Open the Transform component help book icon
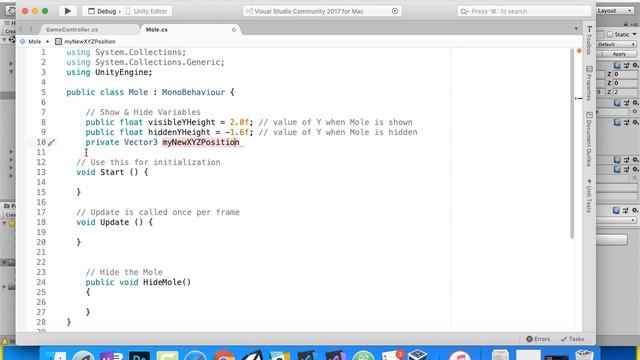 617,65
